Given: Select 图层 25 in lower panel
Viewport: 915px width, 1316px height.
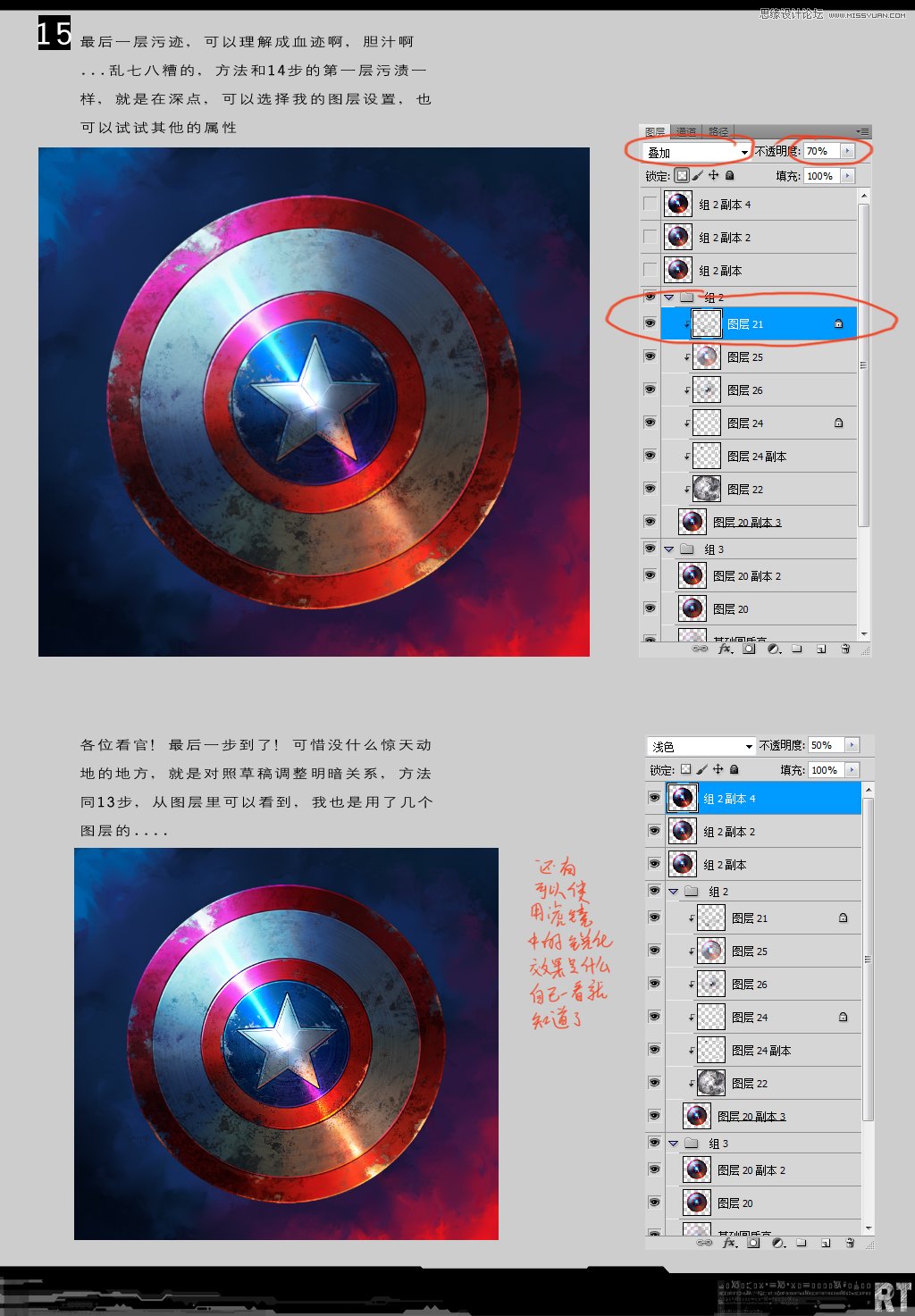Looking at the screenshot, I should click(763, 951).
